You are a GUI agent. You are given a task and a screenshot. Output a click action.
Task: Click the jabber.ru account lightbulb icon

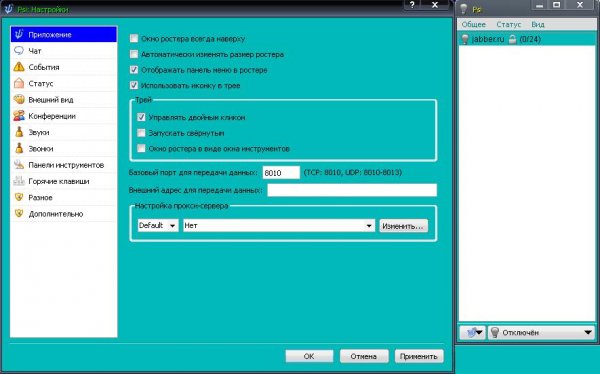pyautogui.click(x=465, y=39)
